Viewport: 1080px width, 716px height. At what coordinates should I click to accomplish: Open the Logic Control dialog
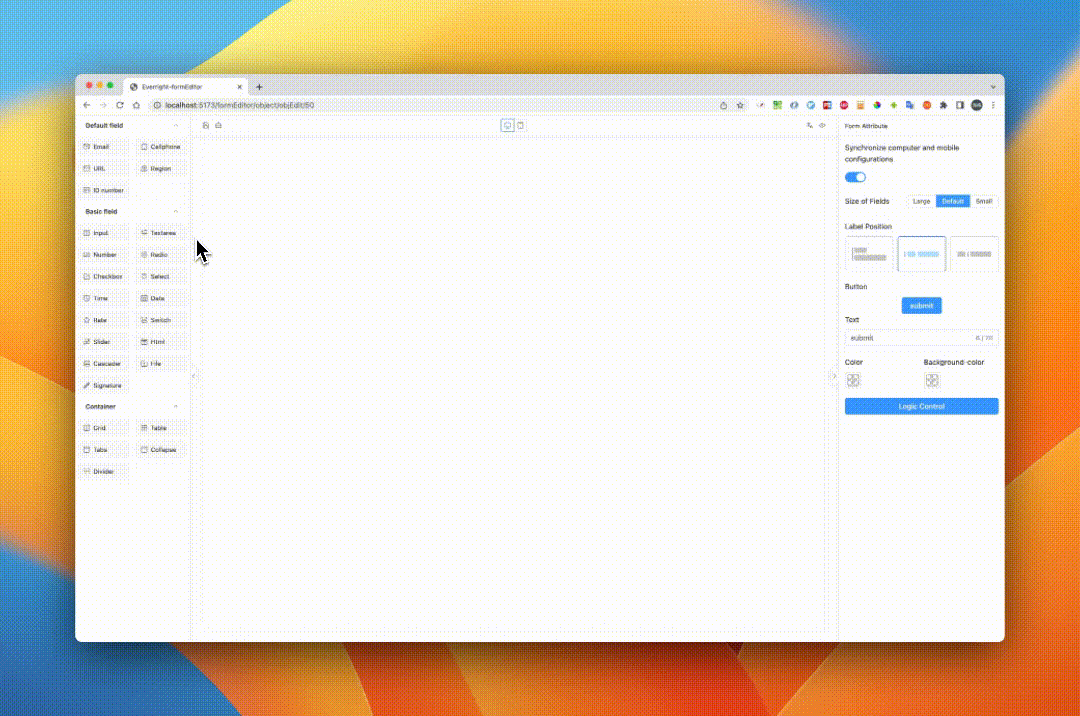click(922, 406)
